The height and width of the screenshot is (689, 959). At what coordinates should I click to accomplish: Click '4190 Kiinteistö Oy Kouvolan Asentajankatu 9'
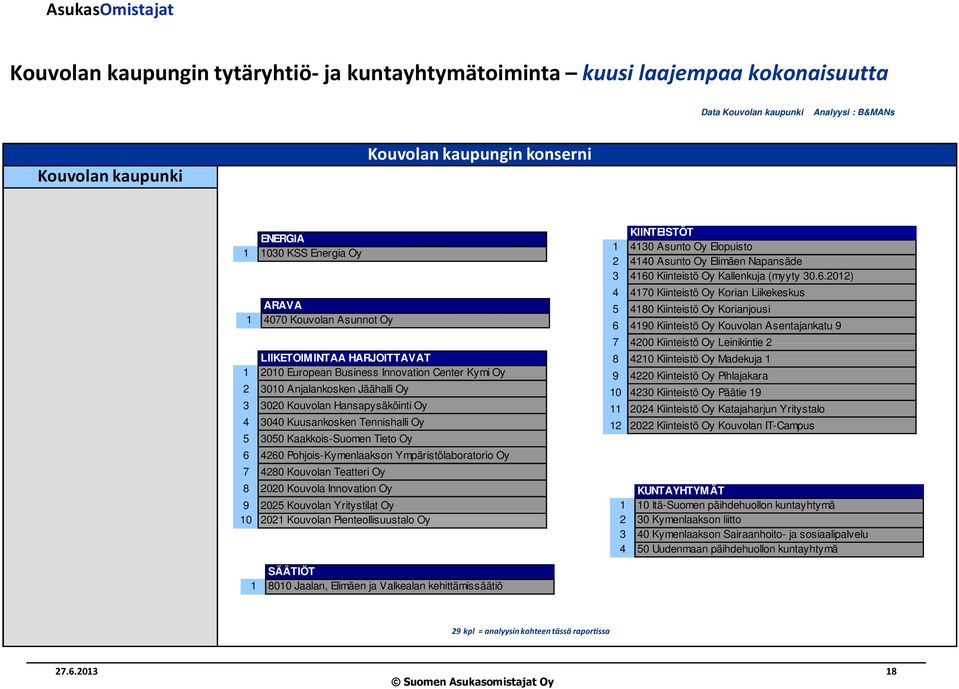pos(771,325)
